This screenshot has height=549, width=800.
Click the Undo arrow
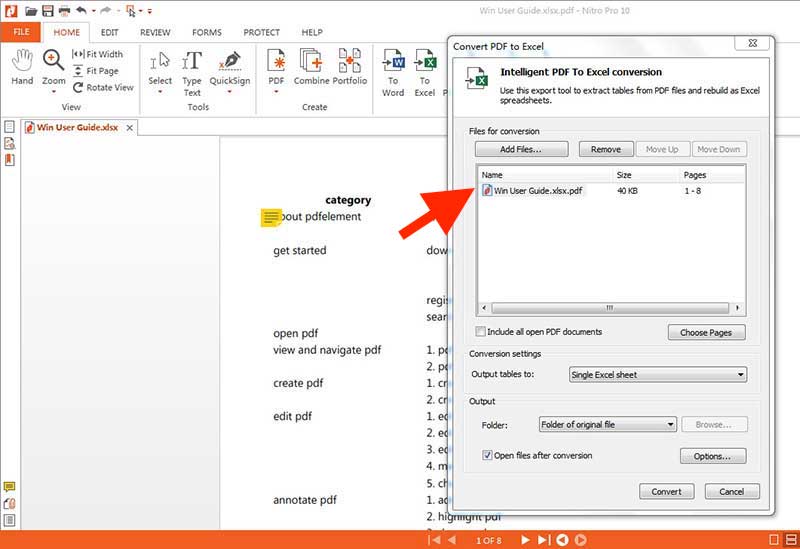coord(82,10)
